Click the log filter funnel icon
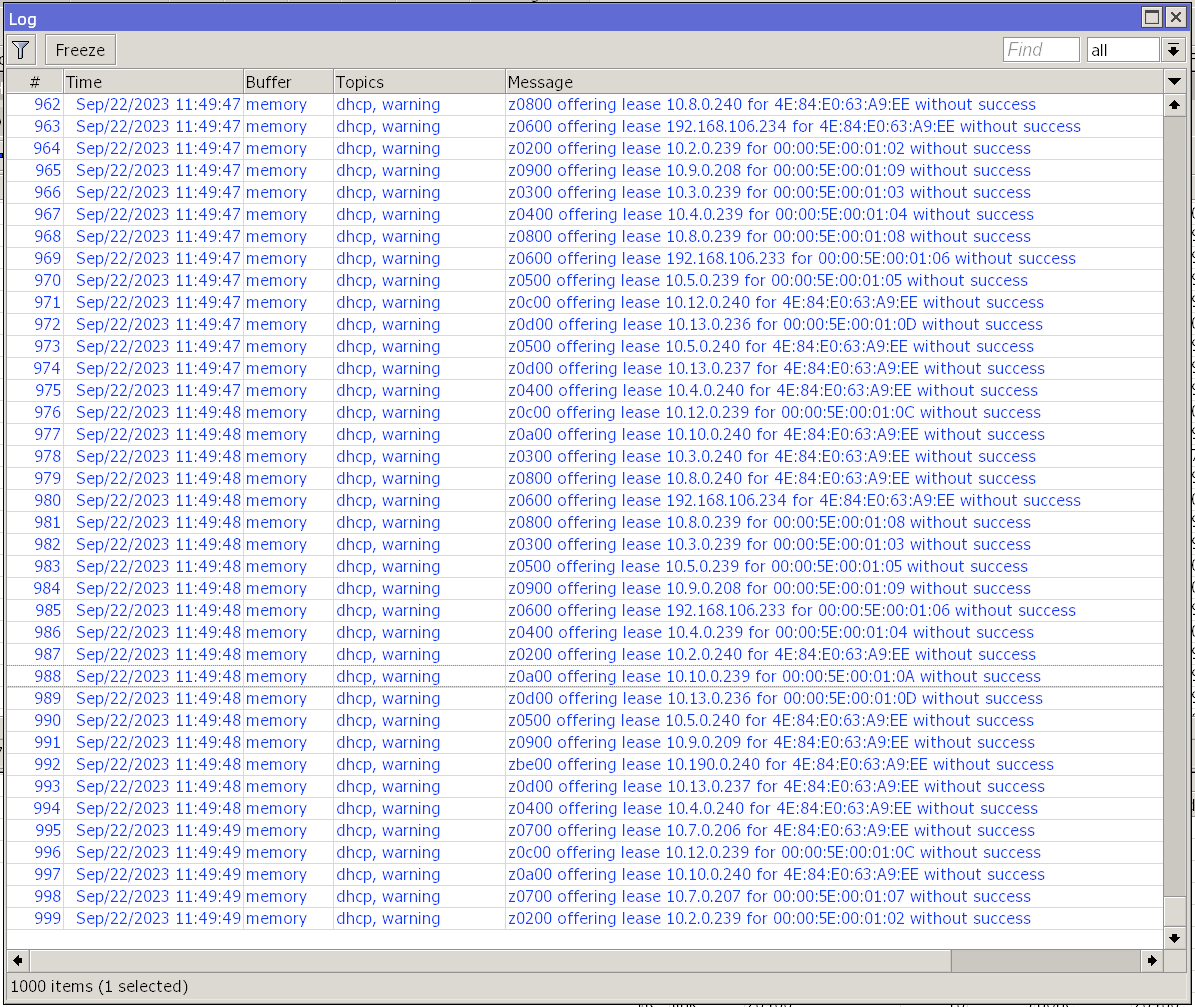This screenshot has height=1007, width=1195. coord(20,49)
